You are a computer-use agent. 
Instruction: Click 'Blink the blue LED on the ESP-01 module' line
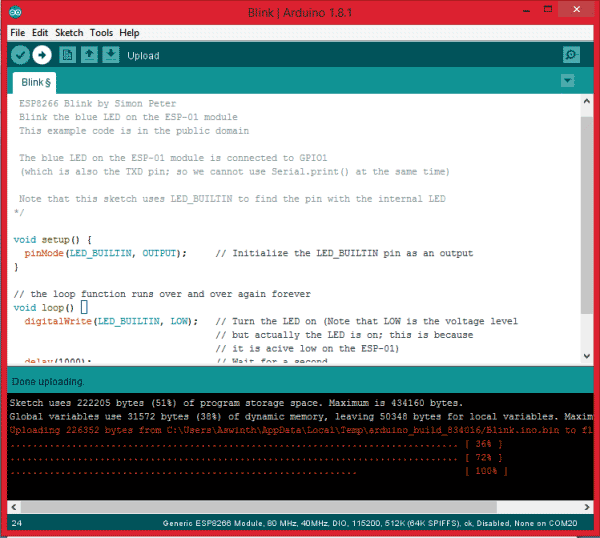tap(128, 117)
